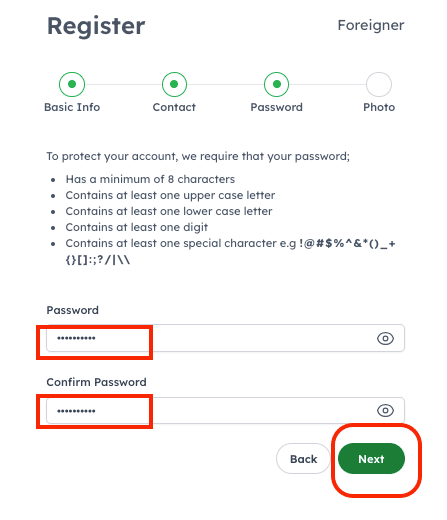The image size is (447, 520).
Task: Reveal the Confirm Password entry with eye icon
Action: (x=385, y=410)
